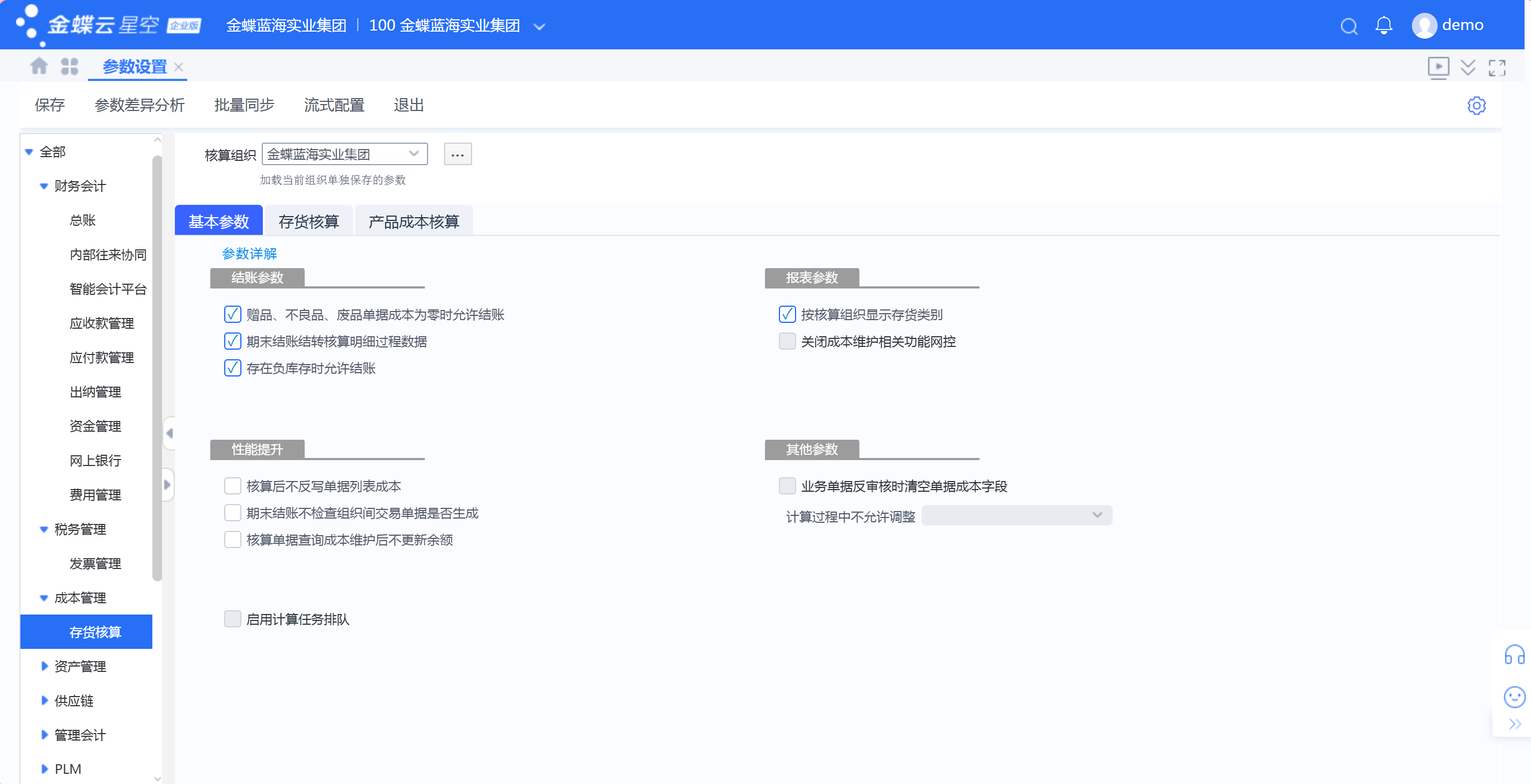Expand the PLM tree node
The image size is (1531, 784).
point(44,769)
